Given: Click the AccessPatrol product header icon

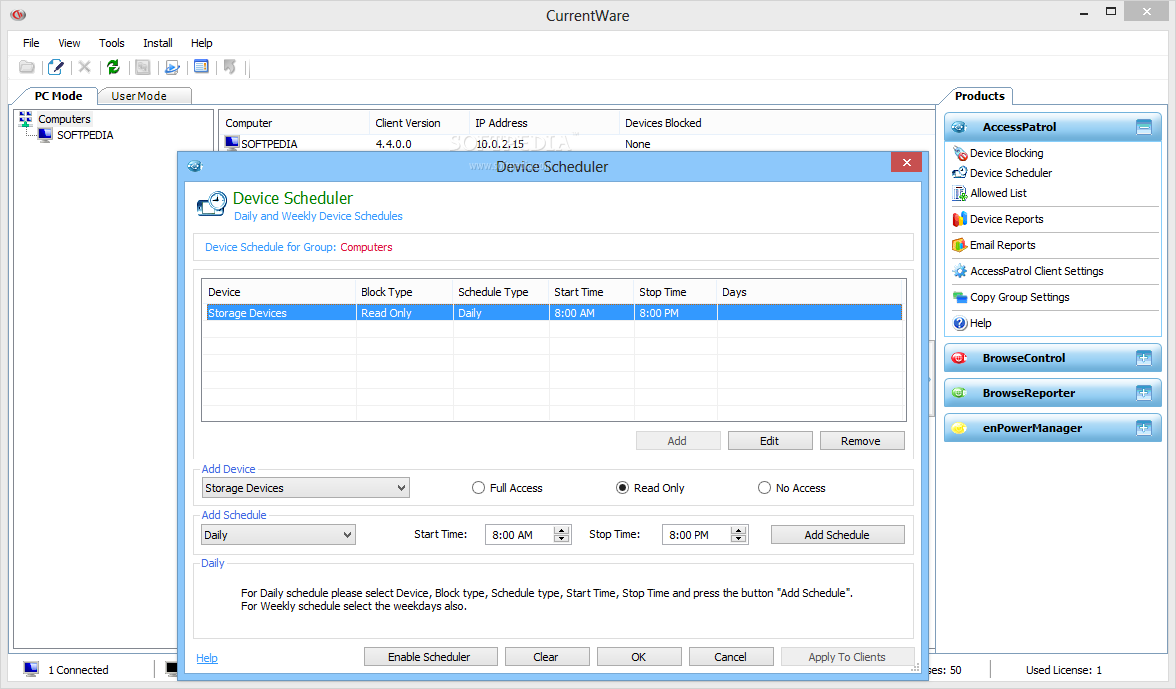Looking at the screenshot, I should coord(959,127).
